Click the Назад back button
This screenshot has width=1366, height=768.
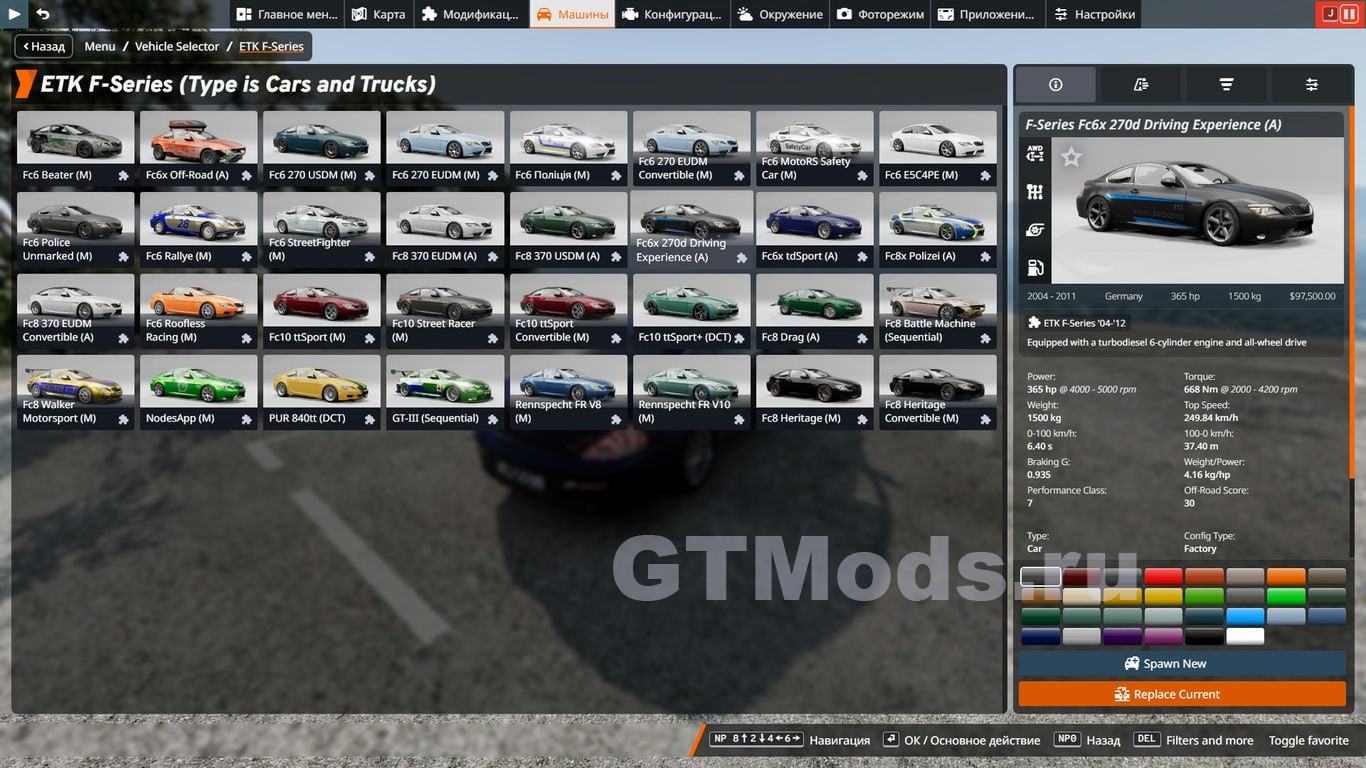coord(44,46)
